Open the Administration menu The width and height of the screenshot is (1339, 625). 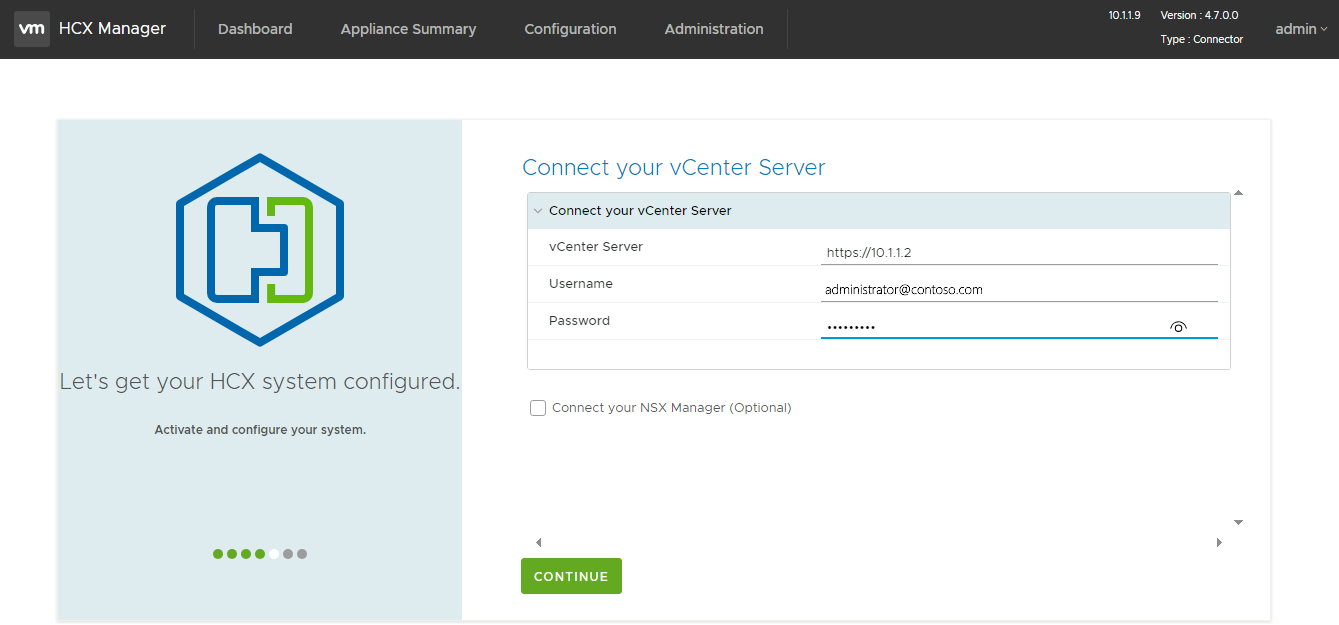pos(714,29)
